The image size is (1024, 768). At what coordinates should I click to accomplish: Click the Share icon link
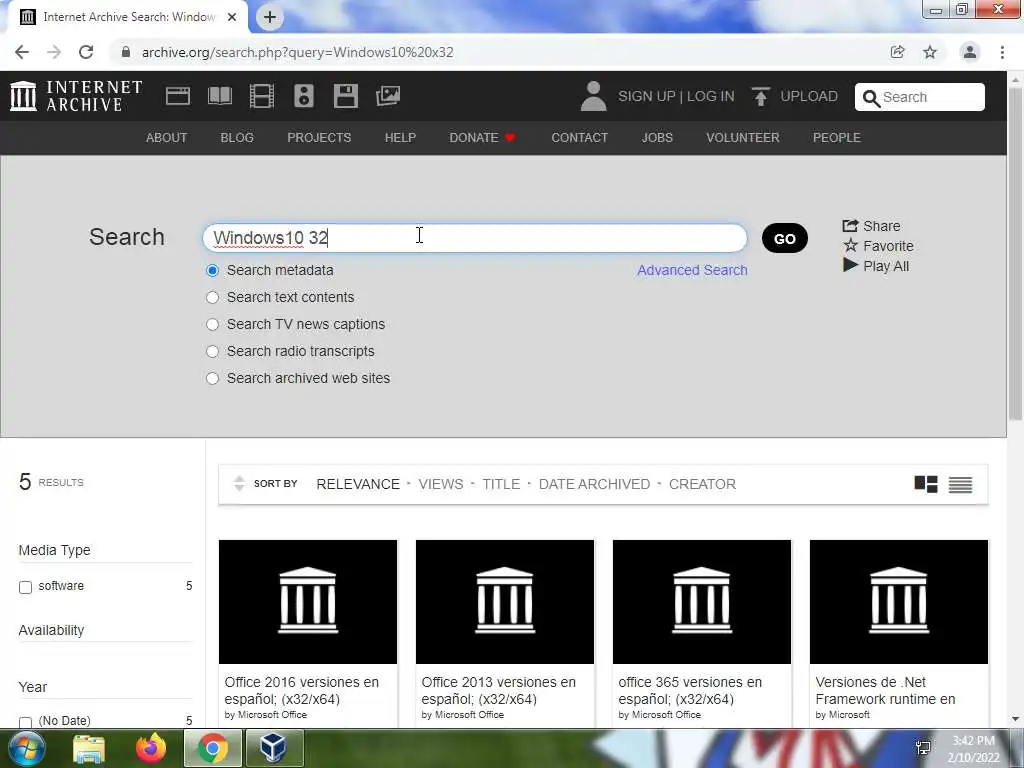(871, 226)
